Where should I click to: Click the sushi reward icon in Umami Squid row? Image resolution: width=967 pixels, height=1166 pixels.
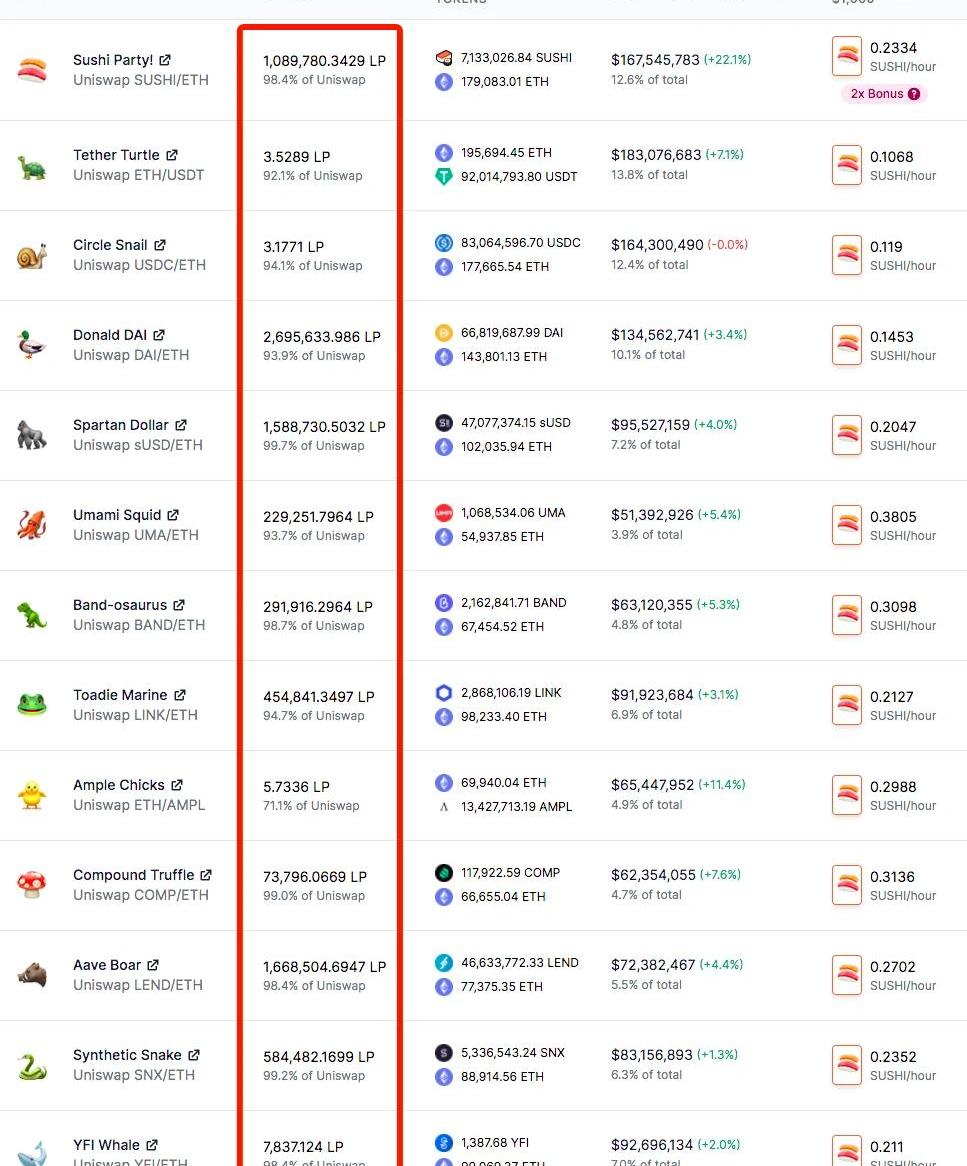[x=847, y=525]
